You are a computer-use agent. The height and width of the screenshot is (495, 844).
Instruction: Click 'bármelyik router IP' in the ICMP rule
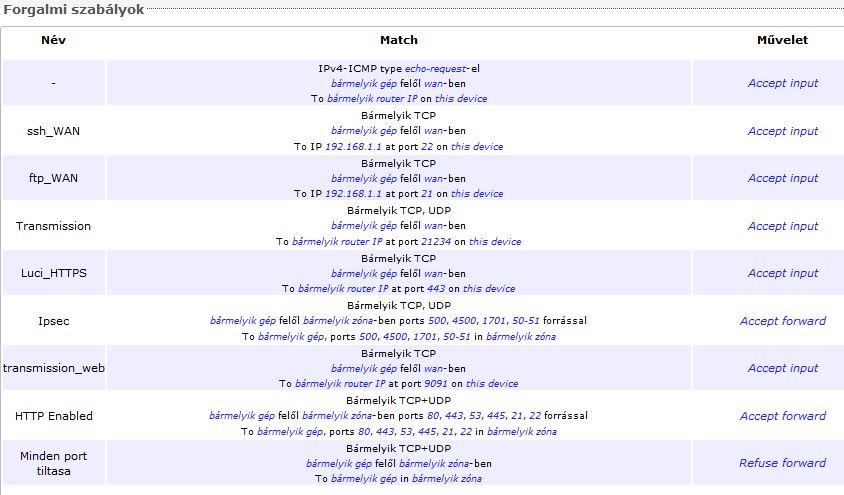click(372, 98)
